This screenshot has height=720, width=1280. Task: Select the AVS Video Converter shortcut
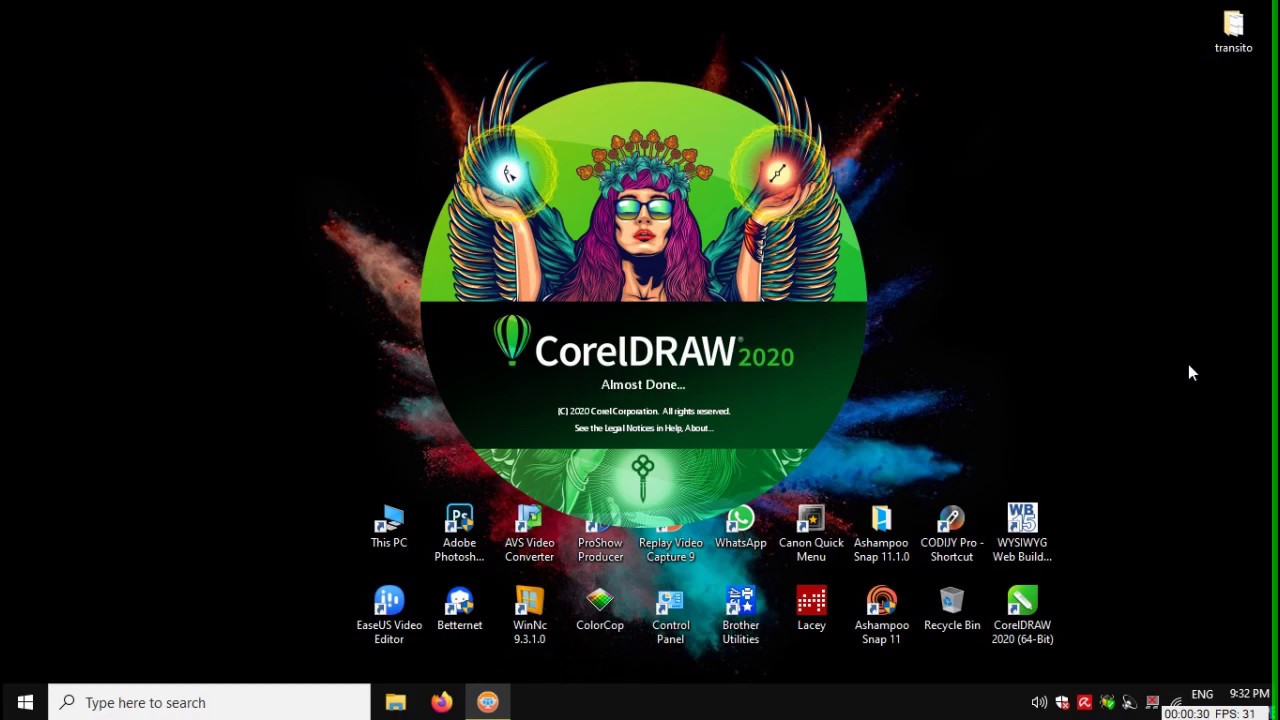click(x=529, y=533)
